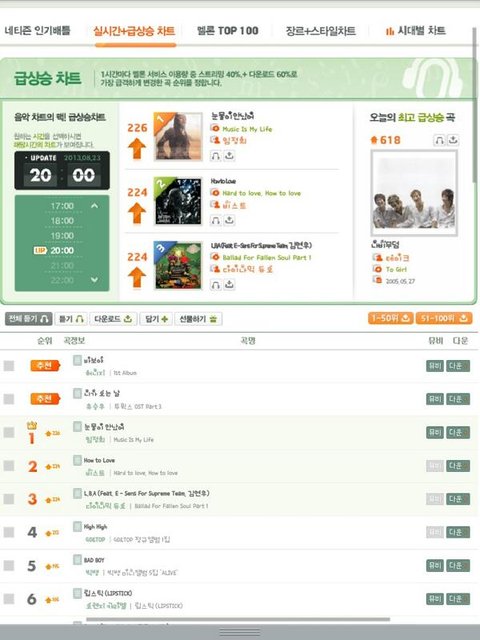Open song info icon for High High row
The height and width of the screenshot is (640, 480).
tap(77, 527)
